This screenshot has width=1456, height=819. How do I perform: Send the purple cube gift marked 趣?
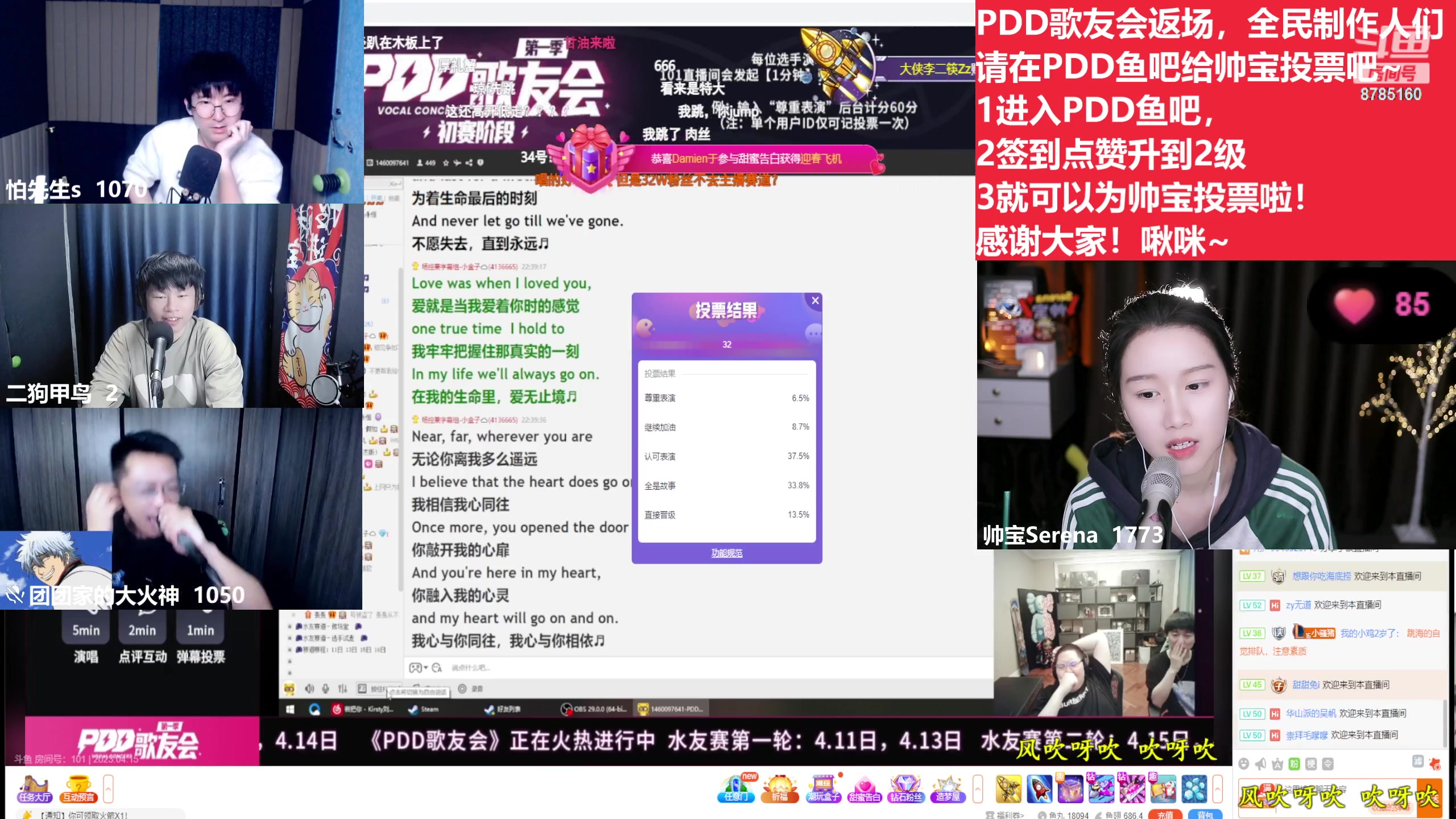pyautogui.click(x=1070, y=789)
